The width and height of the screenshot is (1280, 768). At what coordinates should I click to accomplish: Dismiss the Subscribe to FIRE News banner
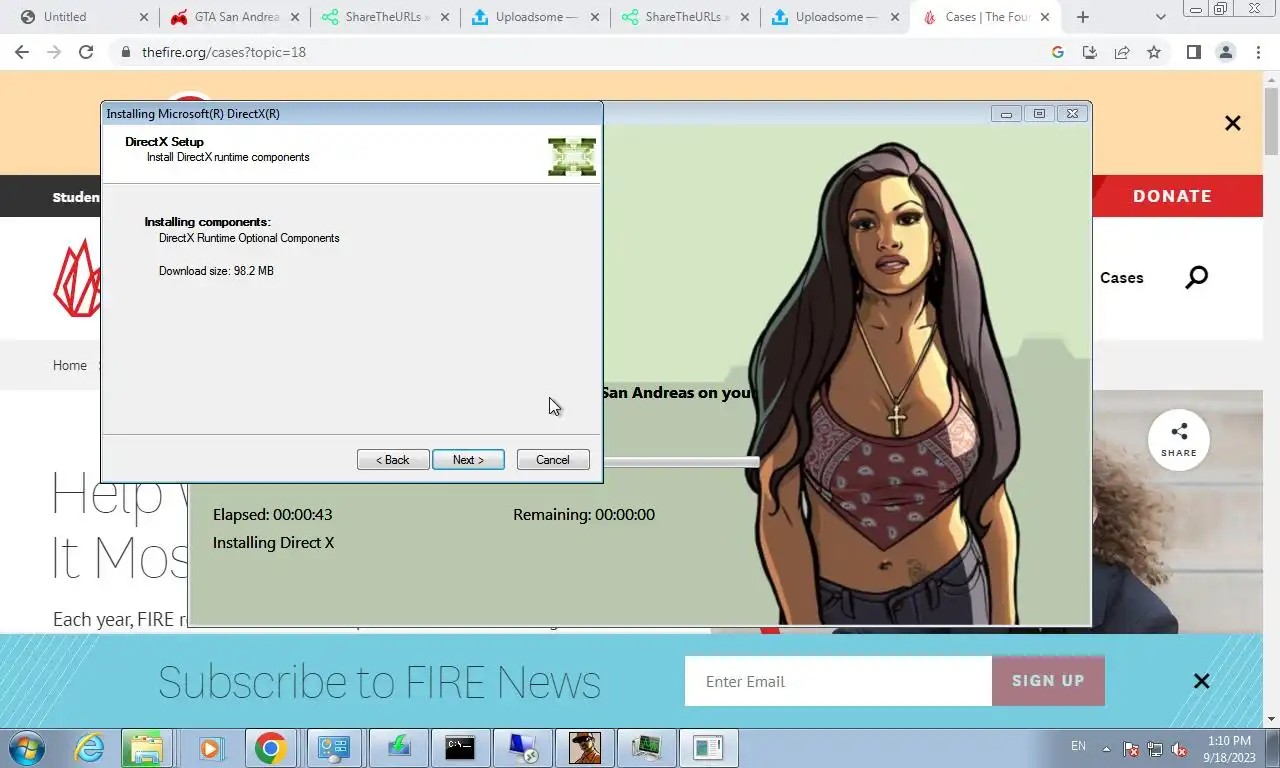(x=1201, y=681)
